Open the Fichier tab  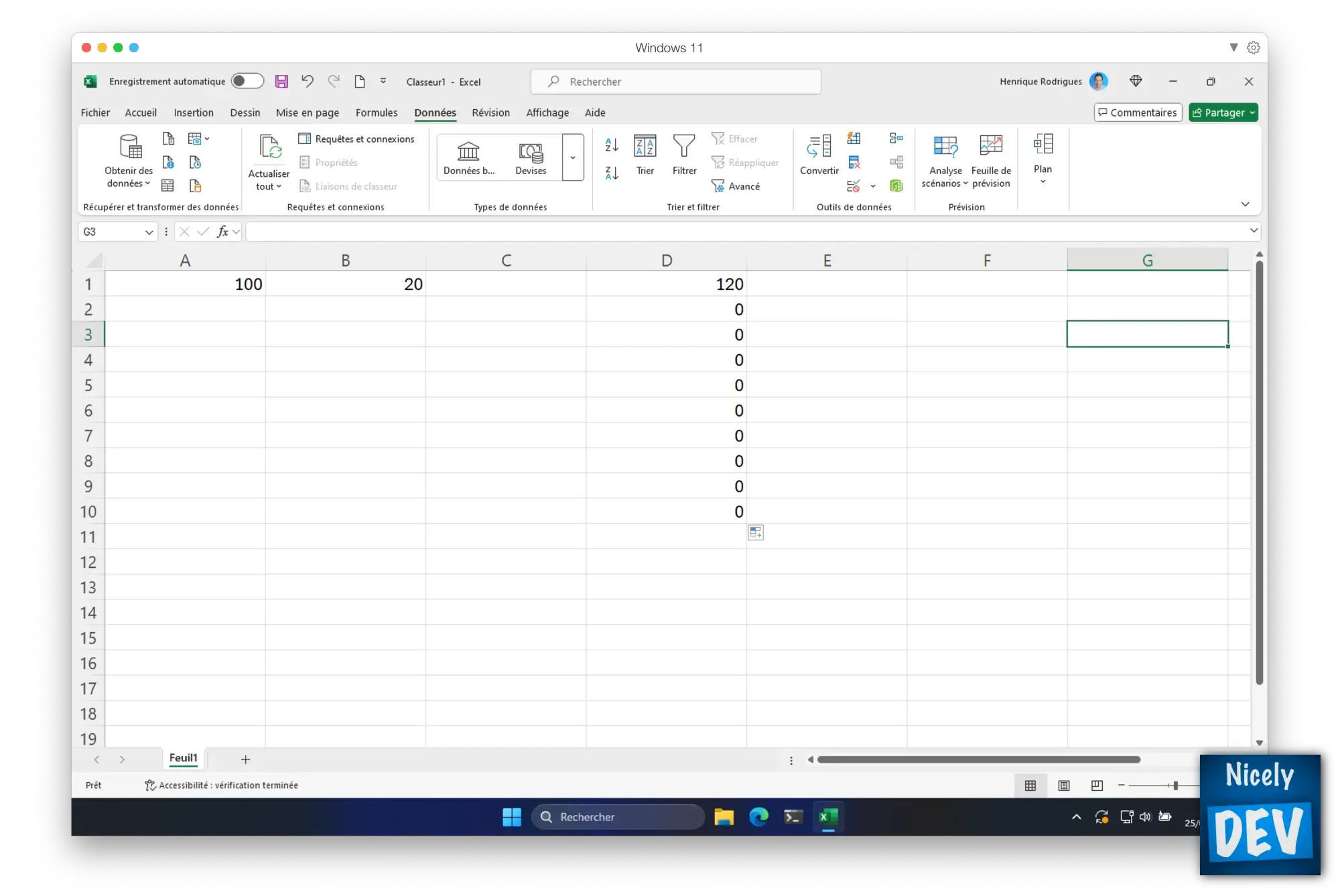(95, 113)
